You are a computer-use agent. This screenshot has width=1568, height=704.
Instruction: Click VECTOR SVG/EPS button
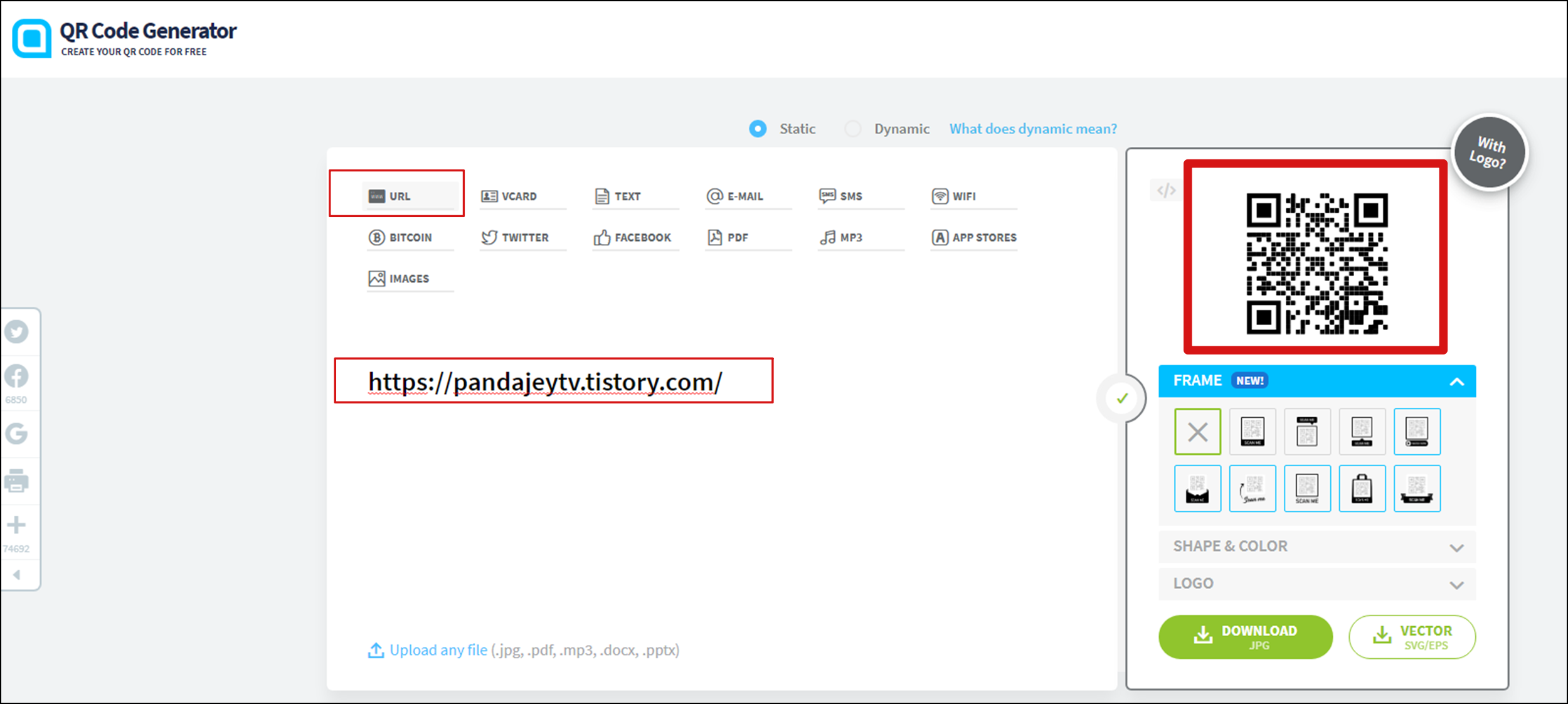point(1412,637)
